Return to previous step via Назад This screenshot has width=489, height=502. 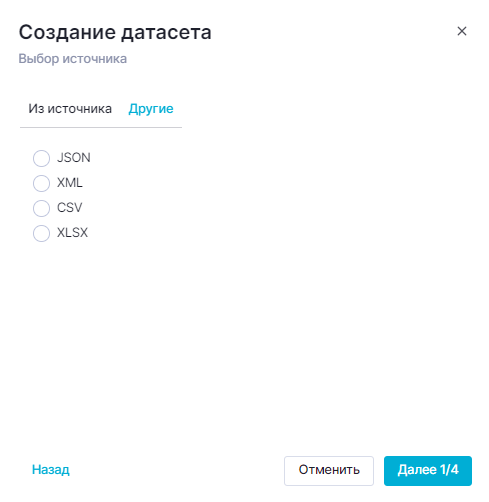tap(51, 470)
